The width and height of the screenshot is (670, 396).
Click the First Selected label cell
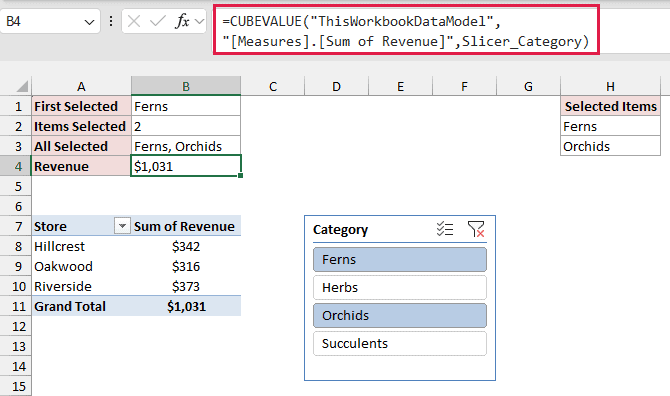pyautogui.click(x=81, y=106)
